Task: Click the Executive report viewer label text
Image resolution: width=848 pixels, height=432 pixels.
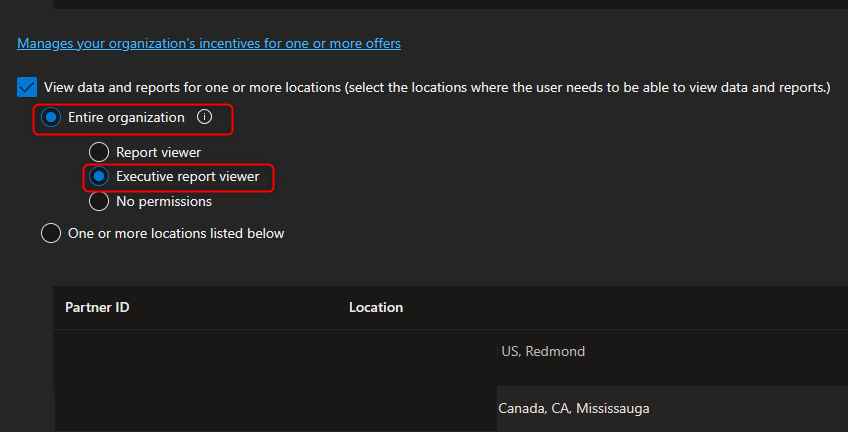Action: pyautogui.click(x=188, y=177)
